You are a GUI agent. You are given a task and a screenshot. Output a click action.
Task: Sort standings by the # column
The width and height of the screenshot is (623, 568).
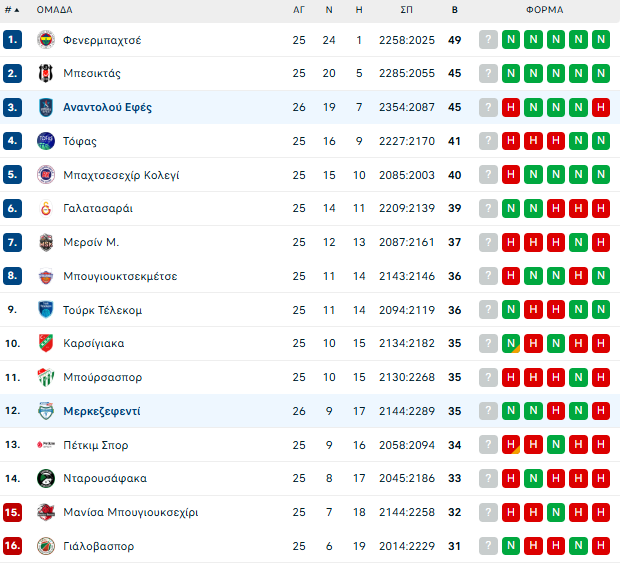click(12, 10)
